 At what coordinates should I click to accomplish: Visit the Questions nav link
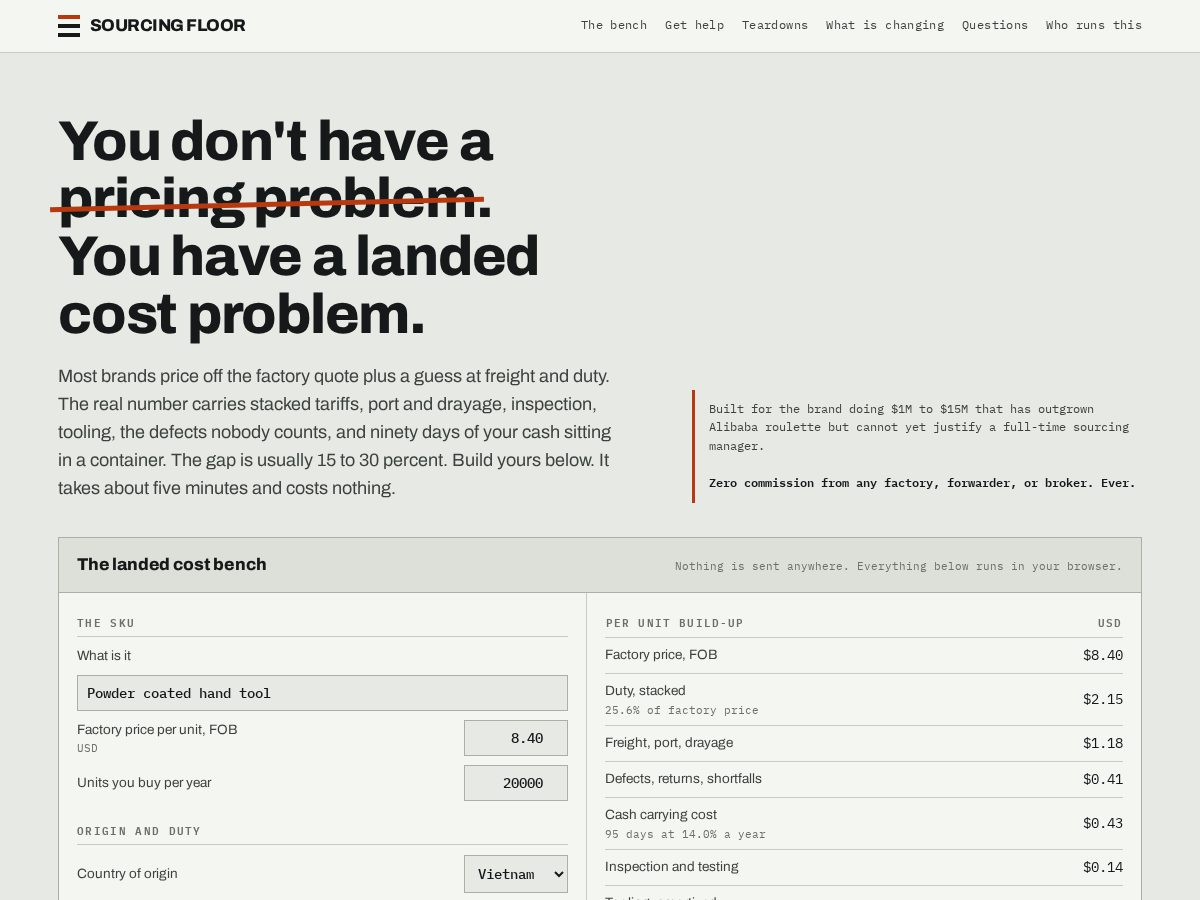click(995, 25)
